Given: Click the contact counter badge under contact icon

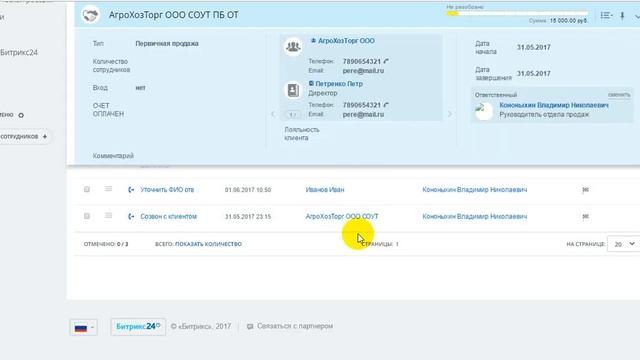Looking at the screenshot, I should point(292,115).
